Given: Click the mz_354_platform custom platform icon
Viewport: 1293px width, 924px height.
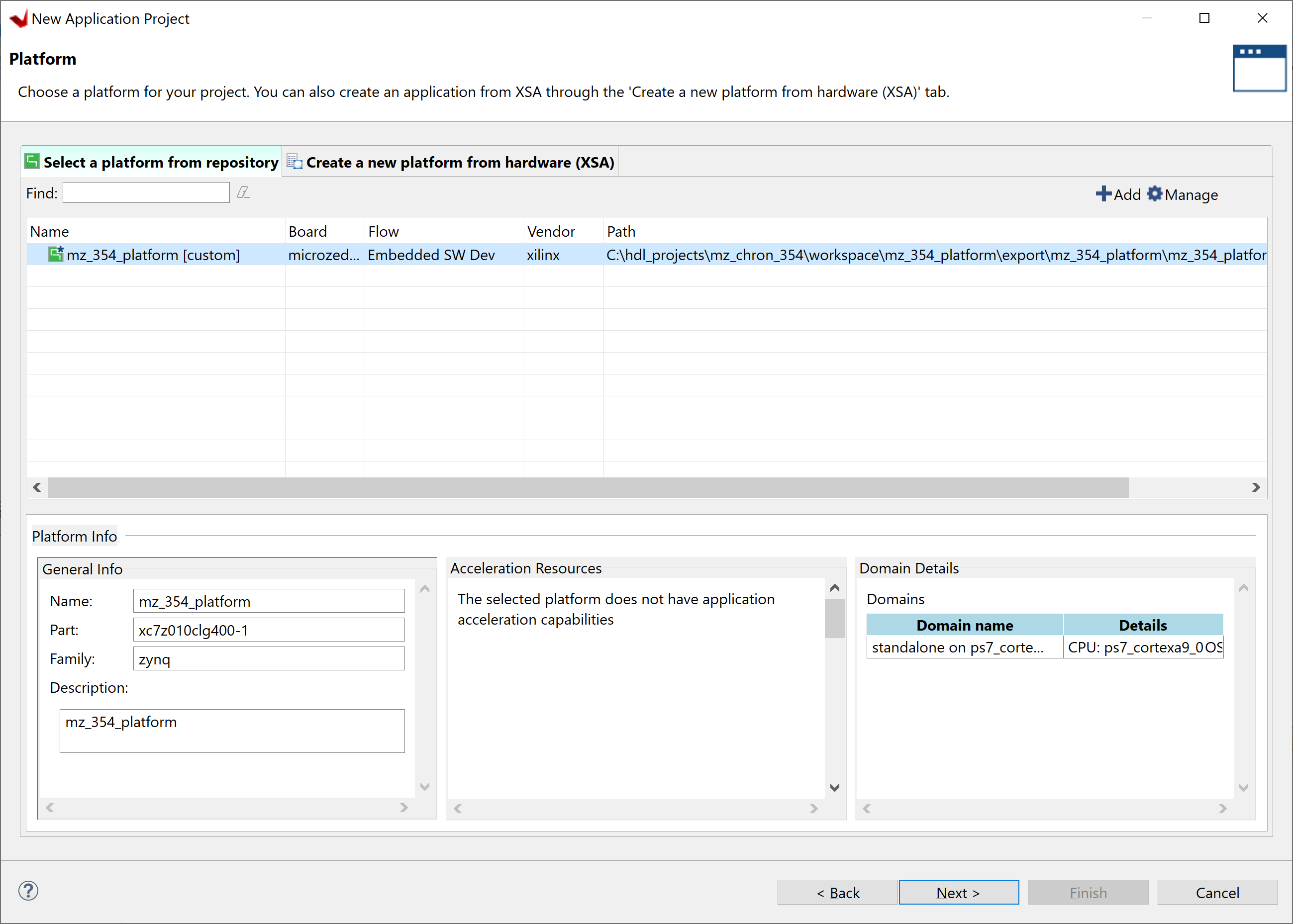Looking at the screenshot, I should pos(56,254).
